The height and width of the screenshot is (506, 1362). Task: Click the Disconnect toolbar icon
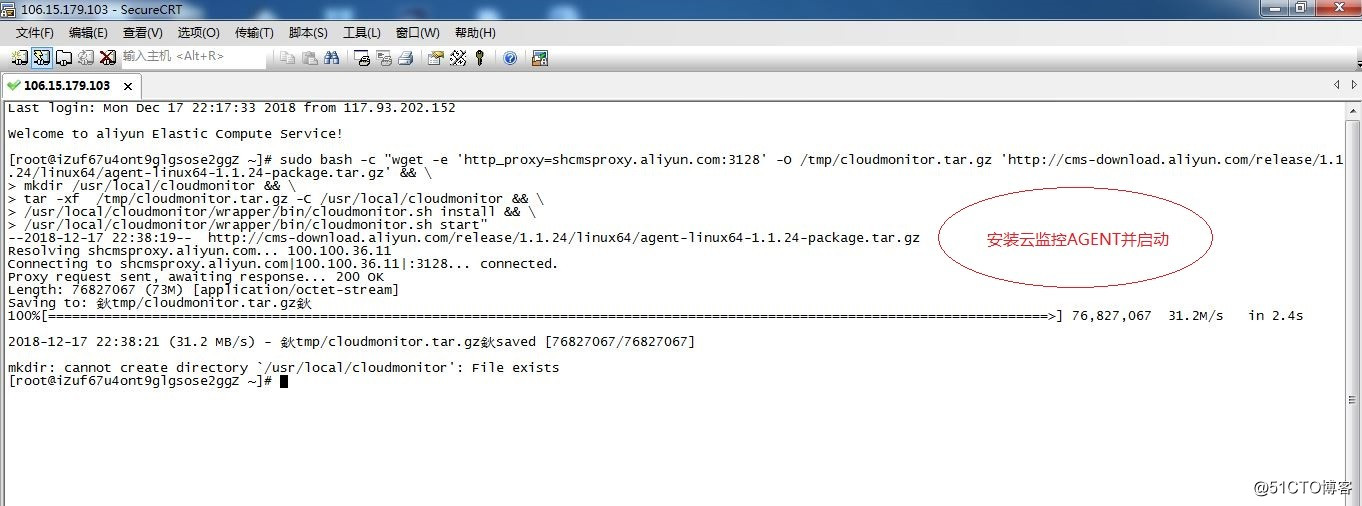106,57
